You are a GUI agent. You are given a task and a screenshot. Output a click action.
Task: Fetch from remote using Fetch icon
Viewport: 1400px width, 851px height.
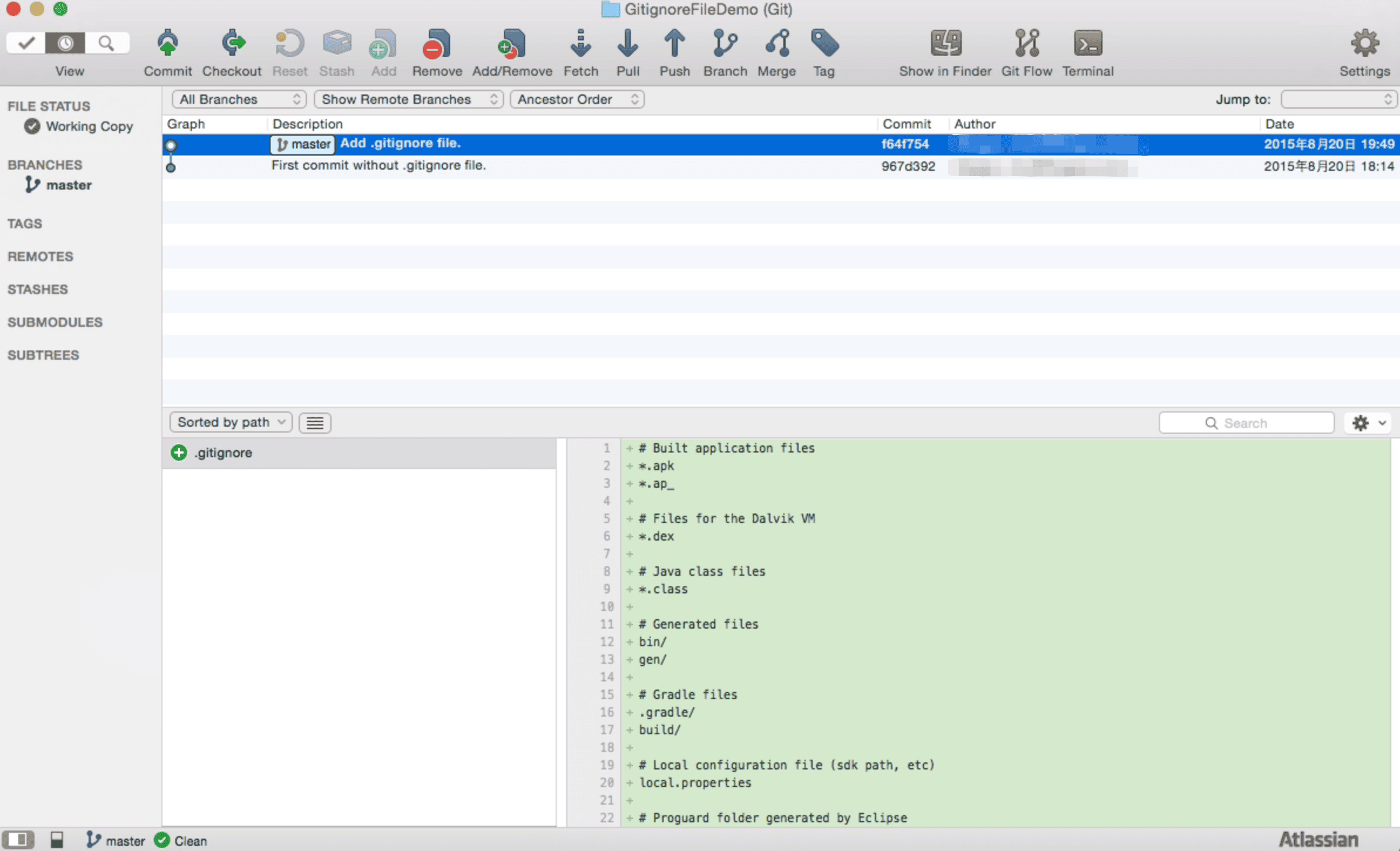[x=581, y=43]
